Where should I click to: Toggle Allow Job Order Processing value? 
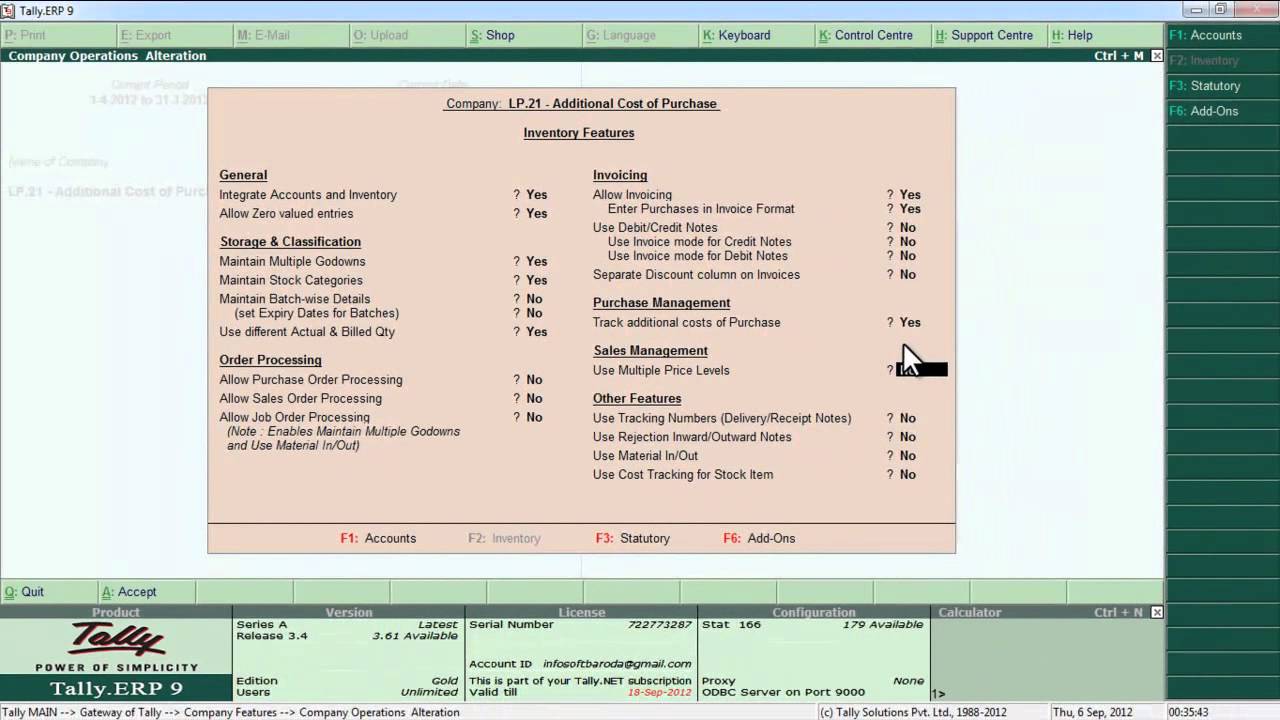(534, 418)
